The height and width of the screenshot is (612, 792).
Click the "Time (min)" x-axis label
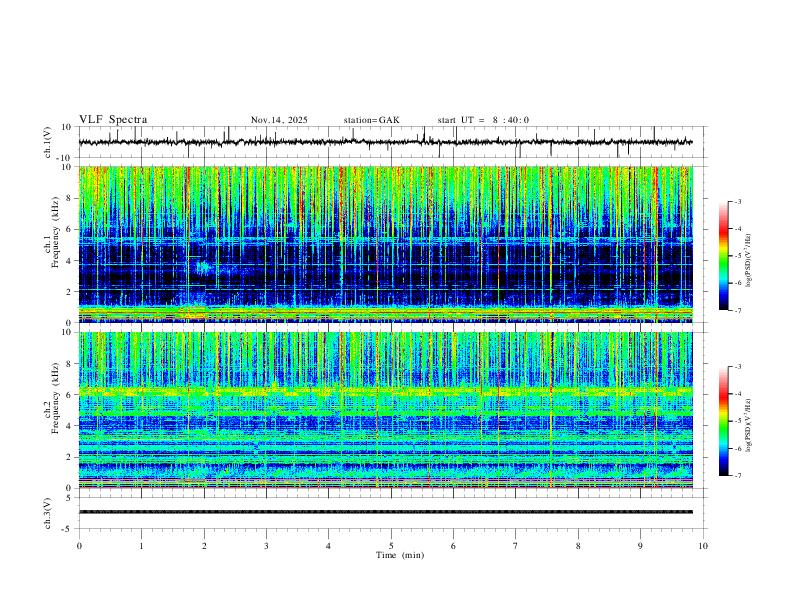coord(400,555)
